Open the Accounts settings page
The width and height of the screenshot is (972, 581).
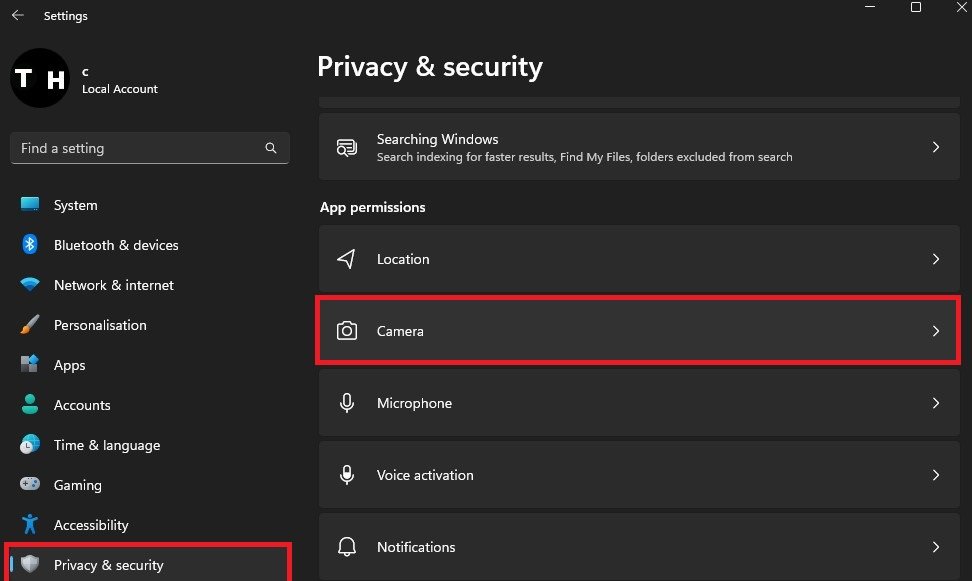pyautogui.click(x=82, y=405)
